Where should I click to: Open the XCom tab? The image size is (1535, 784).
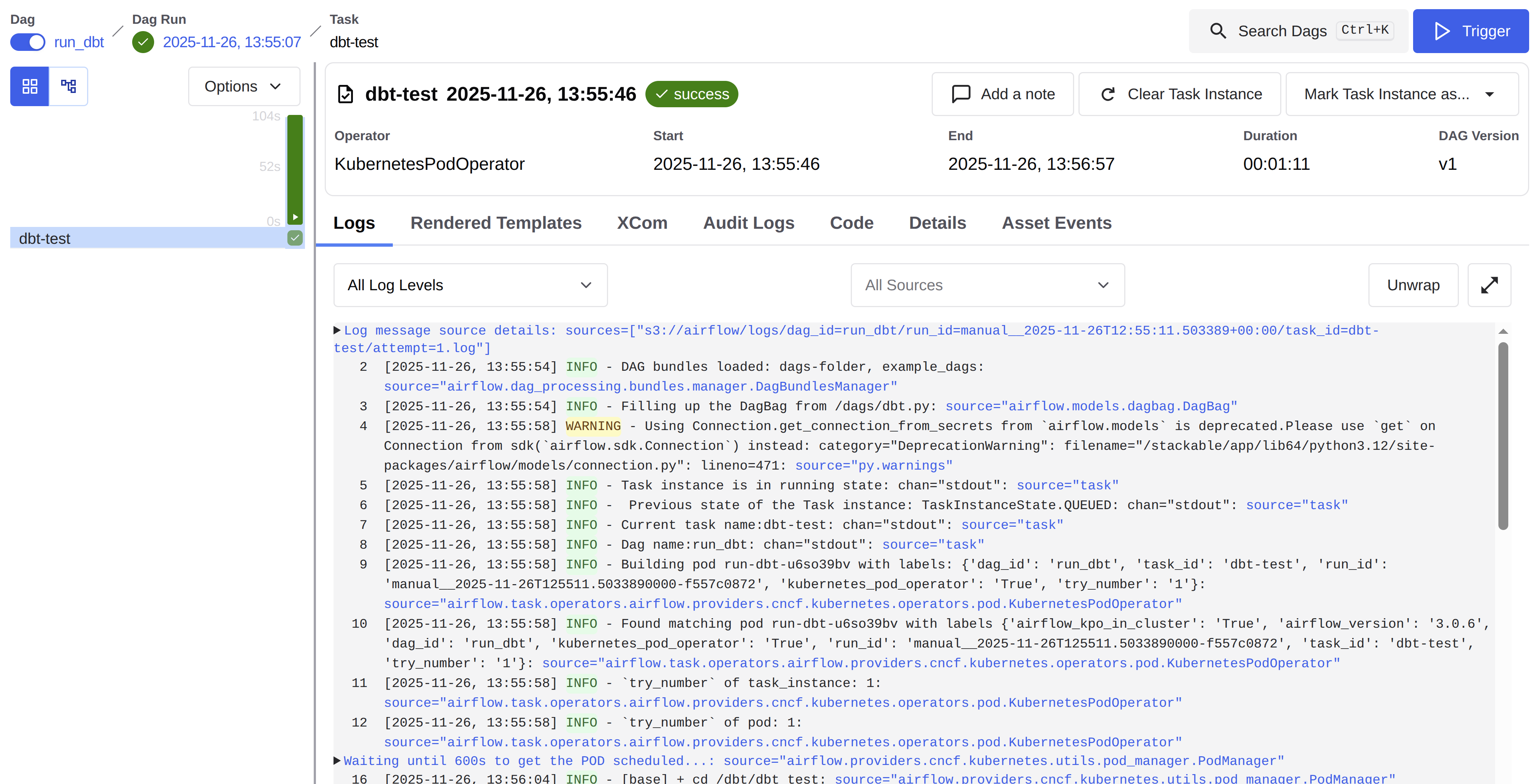click(642, 223)
